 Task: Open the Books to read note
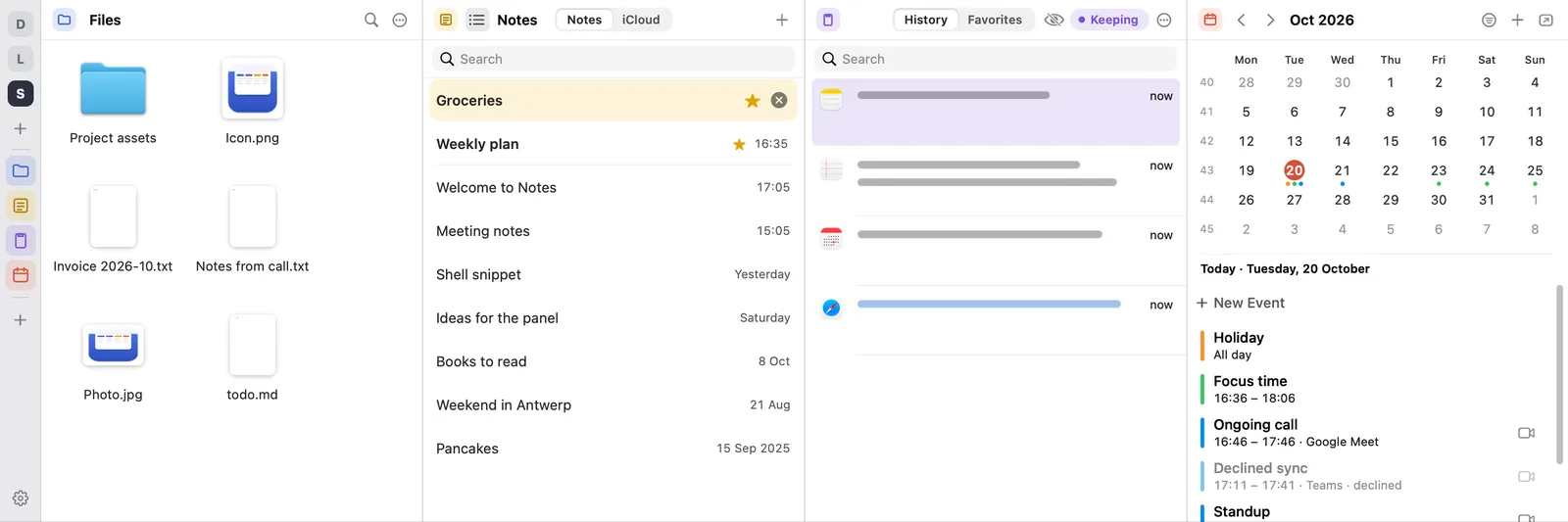(613, 361)
